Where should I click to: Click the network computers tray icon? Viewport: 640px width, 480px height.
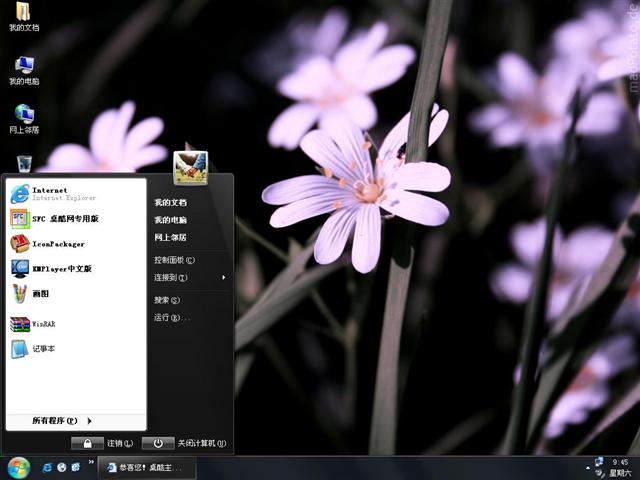599,462
